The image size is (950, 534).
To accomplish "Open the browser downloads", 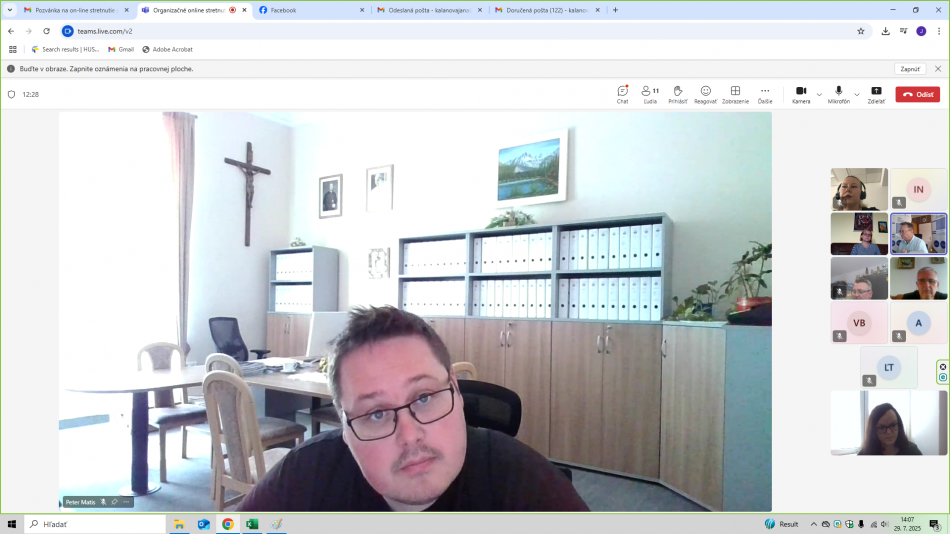I will coord(885,31).
